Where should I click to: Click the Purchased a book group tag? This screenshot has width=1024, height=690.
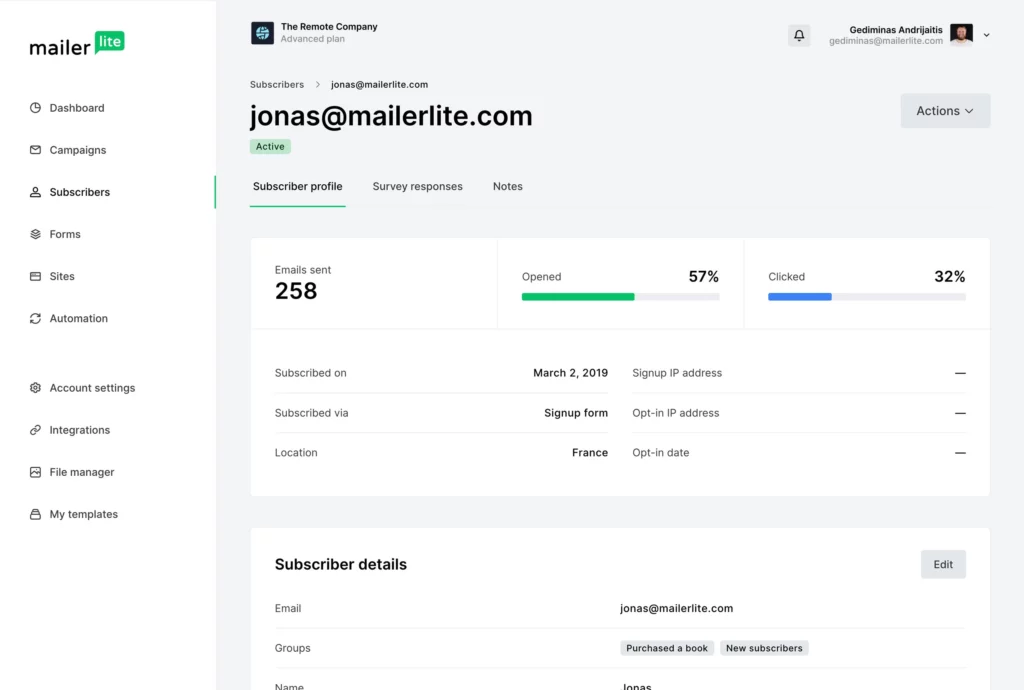(667, 648)
